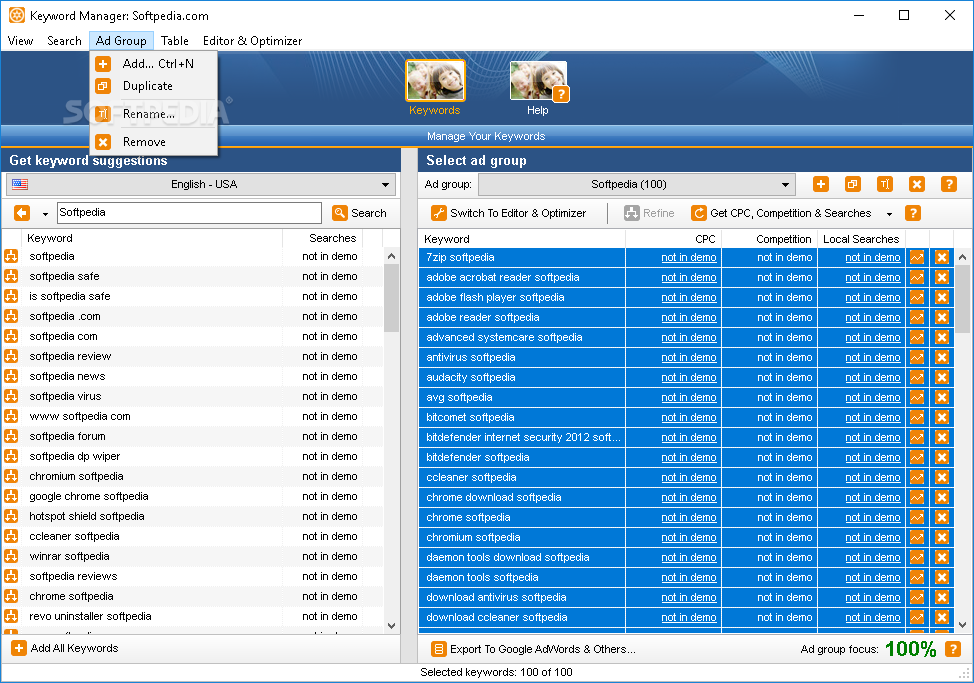Click the left list scrollbar down arrow
The height and width of the screenshot is (683, 974).
[391, 626]
